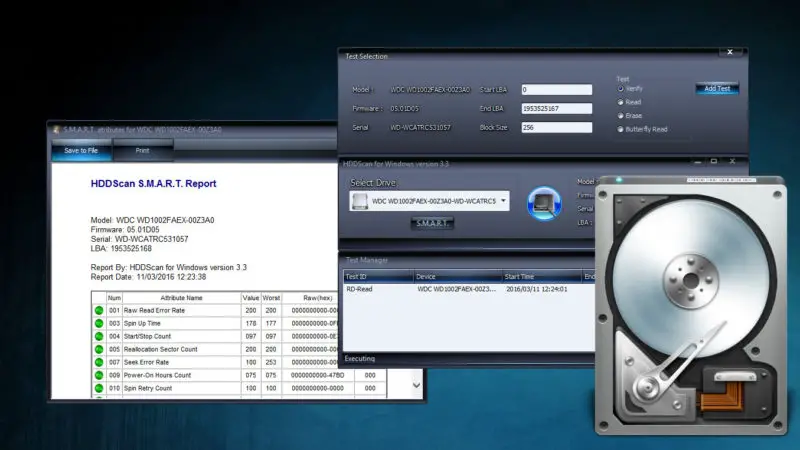Viewport: 800px width, 450px height.
Task: Select the Read test radio button
Action: (620, 102)
